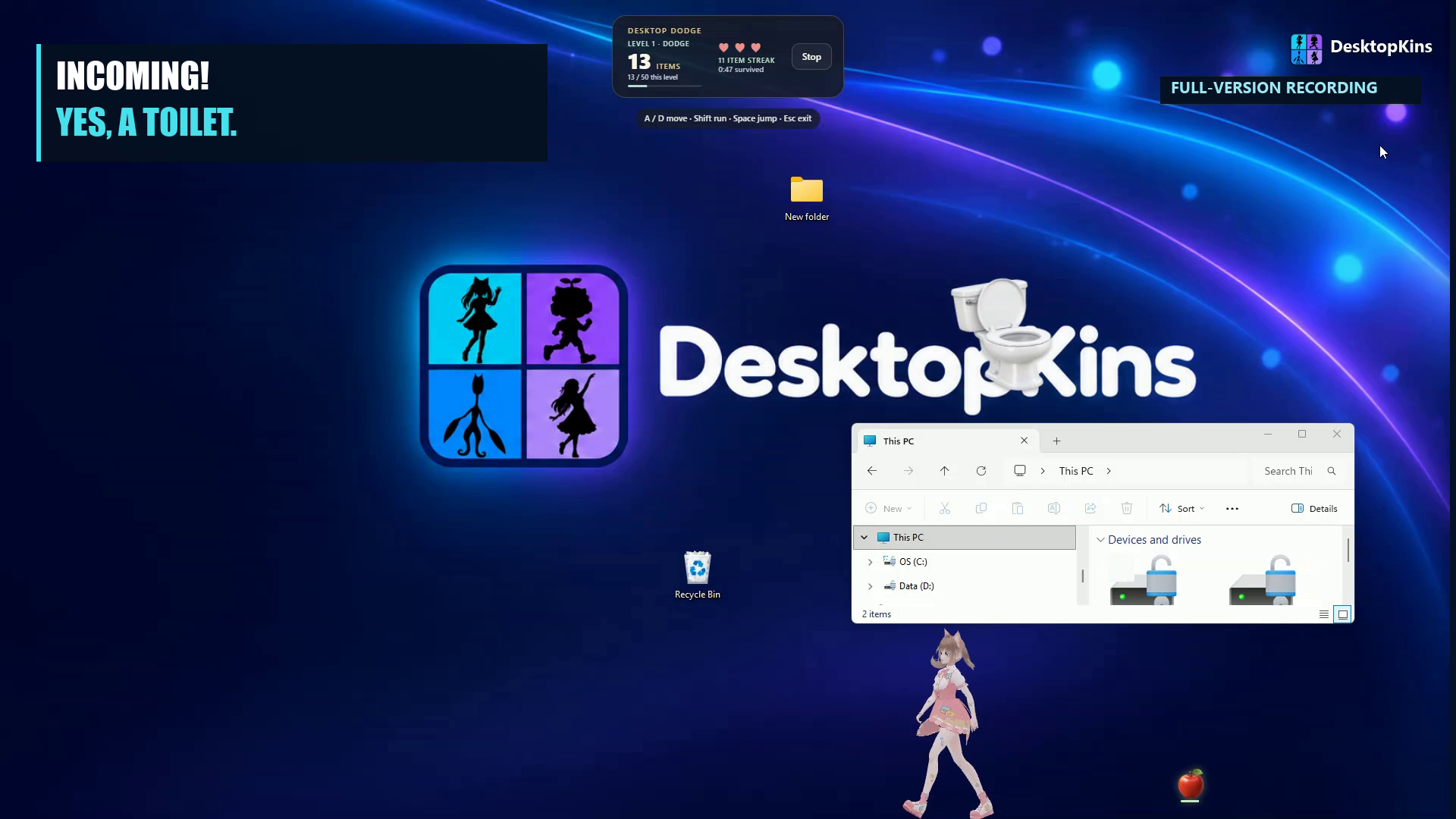Select Data (D:) in navigation pane
1456x819 pixels.
point(916,586)
